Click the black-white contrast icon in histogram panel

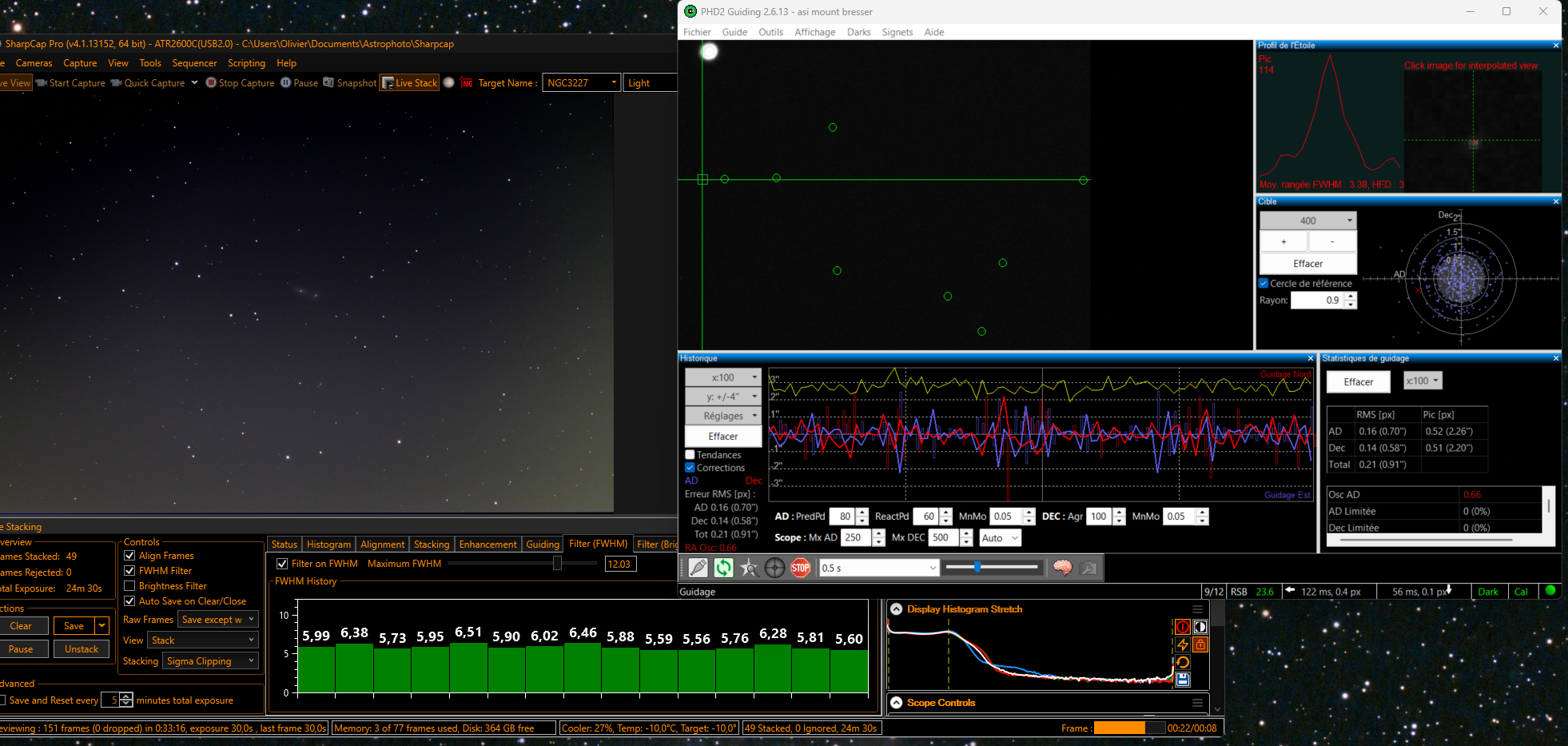point(1200,627)
